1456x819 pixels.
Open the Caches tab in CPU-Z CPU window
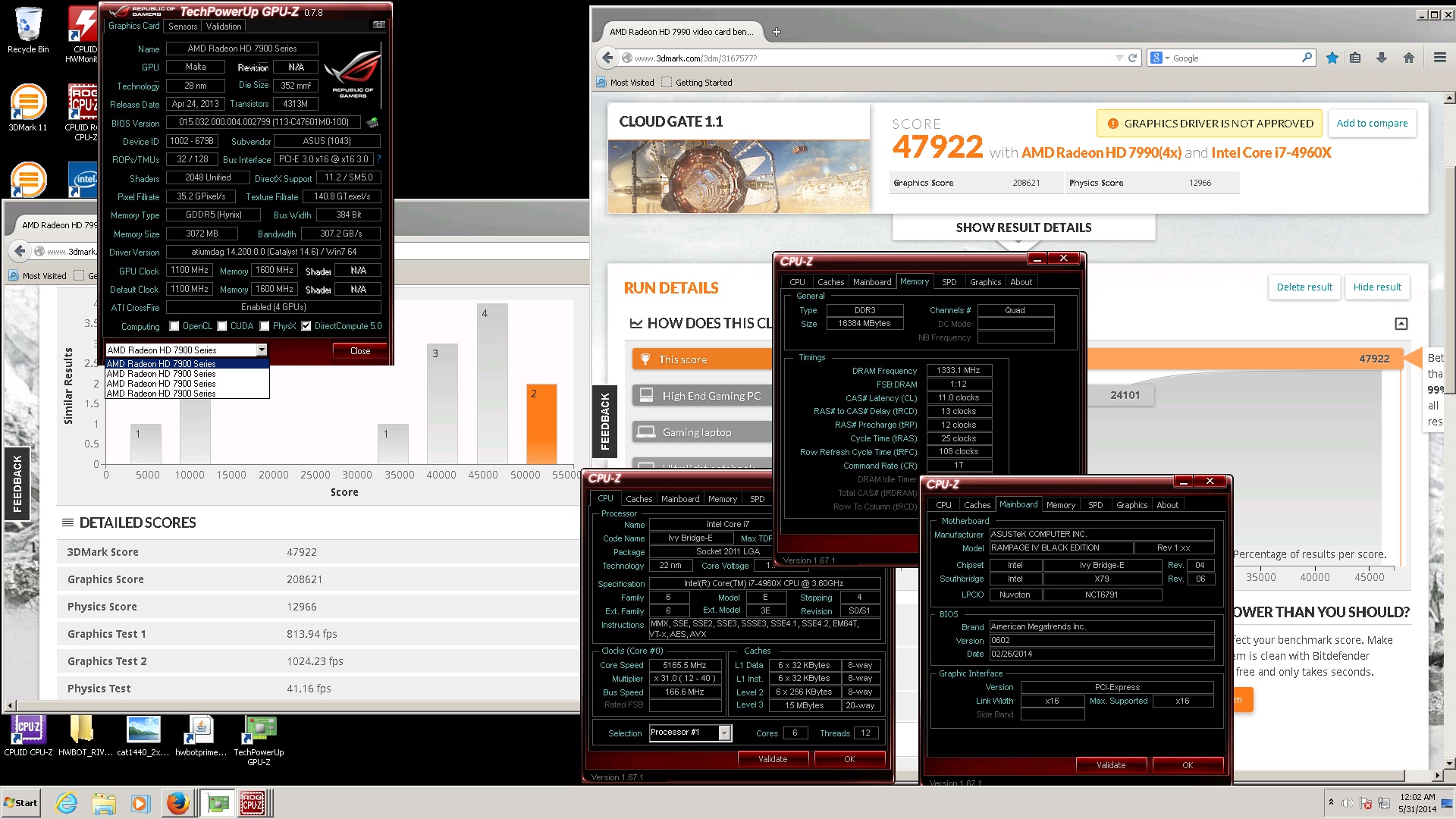(x=639, y=499)
